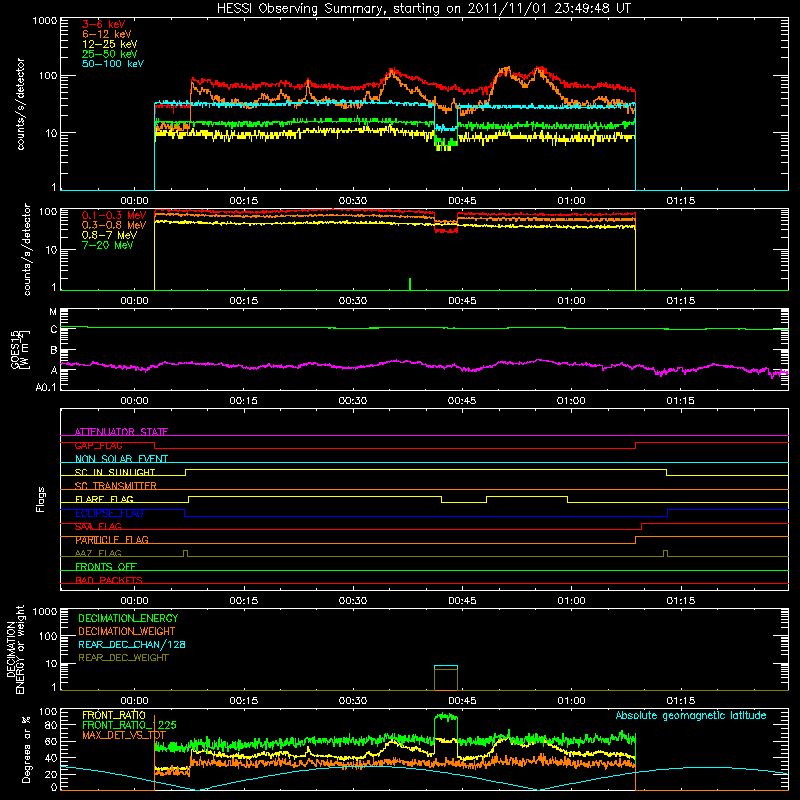The image size is (800, 800).
Task: Click the 01:00 tick label under GOES plot
Action: pyautogui.click(x=571, y=401)
